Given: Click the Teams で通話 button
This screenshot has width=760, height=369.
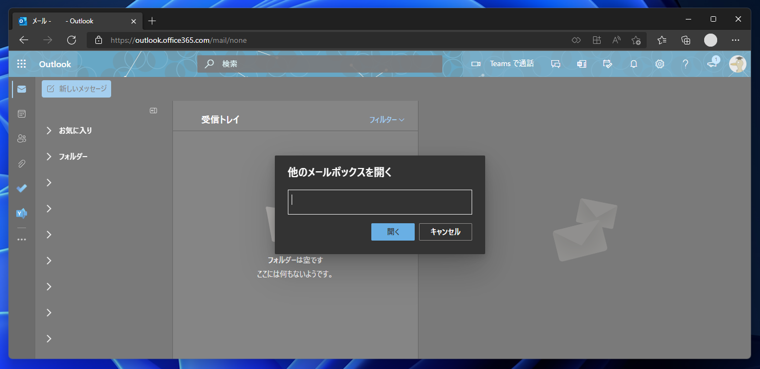Looking at the screenshot, I should pos(502,64).
